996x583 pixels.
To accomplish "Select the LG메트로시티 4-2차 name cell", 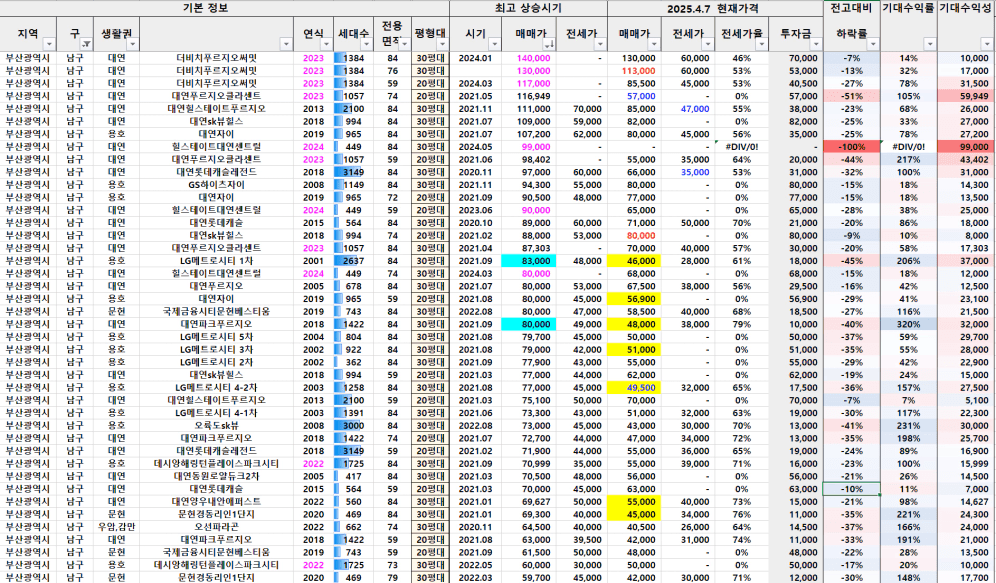I will 217,387.
